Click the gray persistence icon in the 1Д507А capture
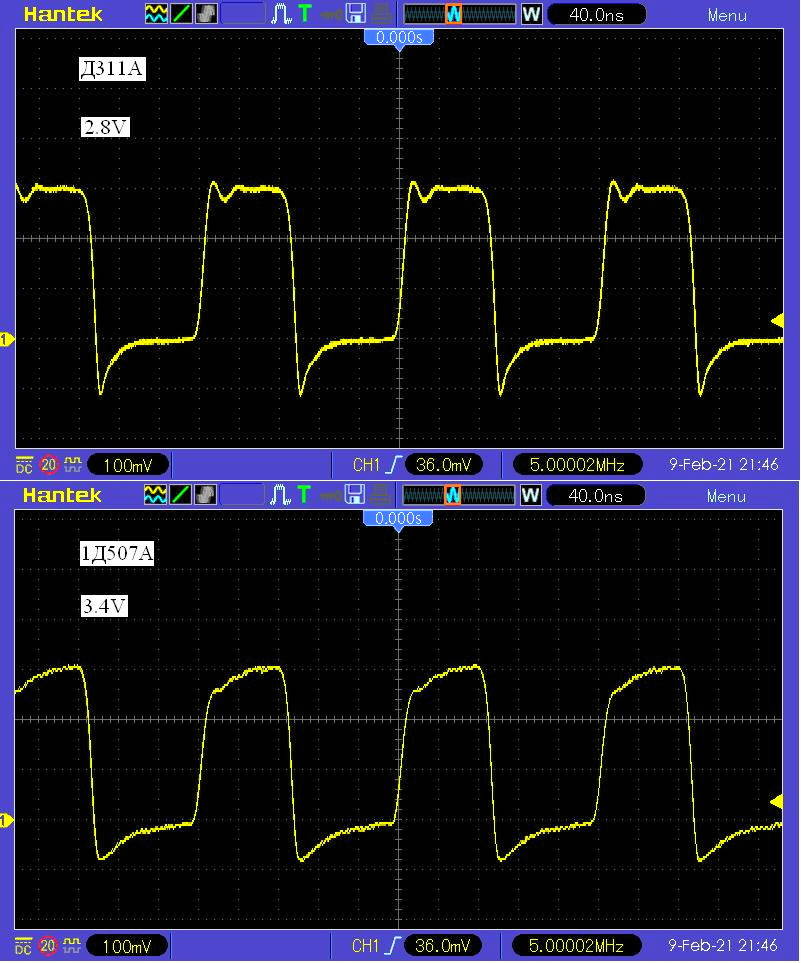801x963 pixels. [205, 494]
